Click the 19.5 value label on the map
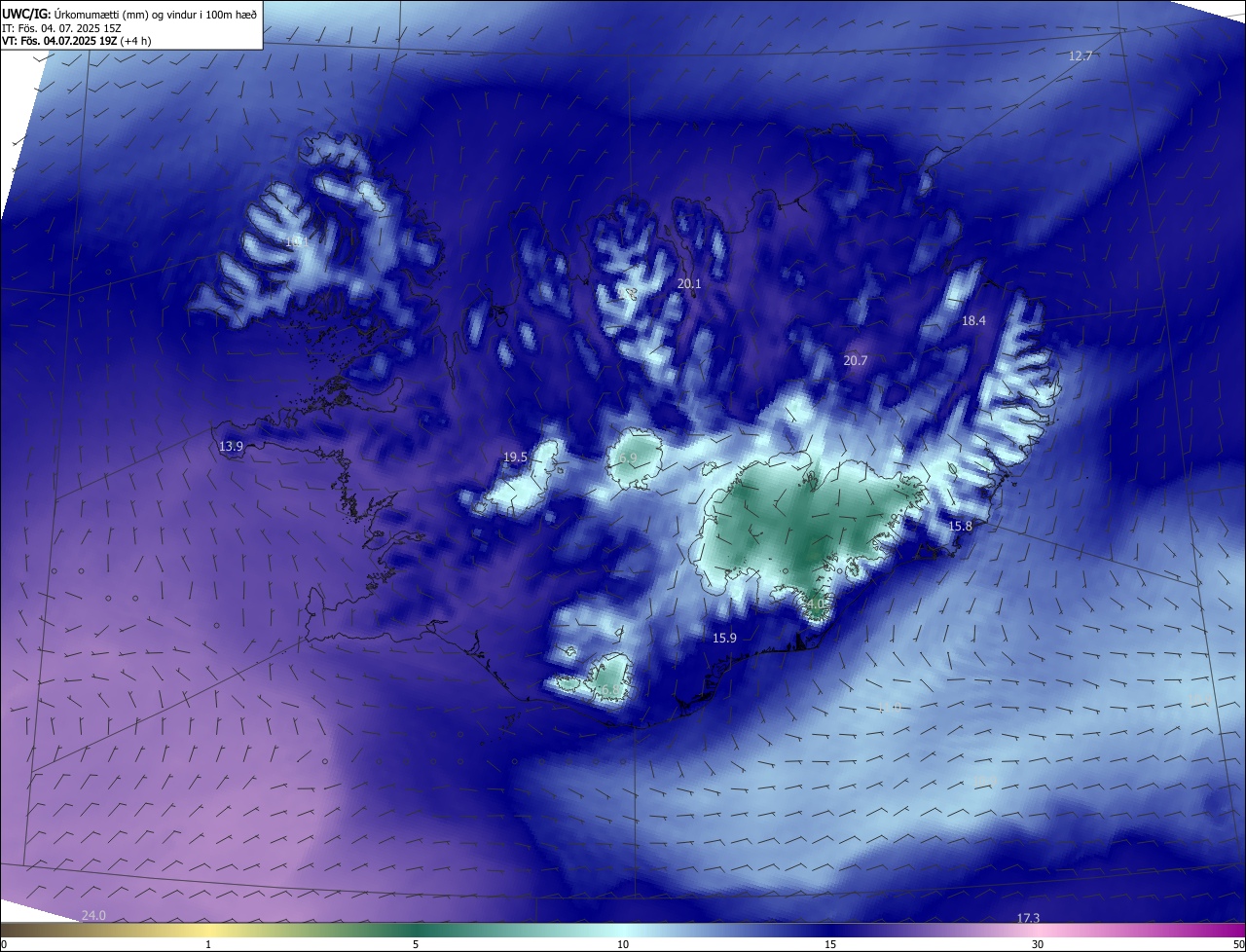Screen dimensions: 1246x952 pos(515,458)
